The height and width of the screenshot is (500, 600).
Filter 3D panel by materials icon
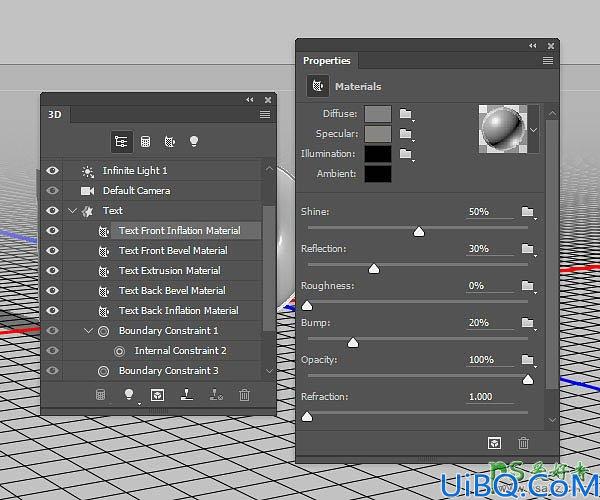[x=170, y=142]
